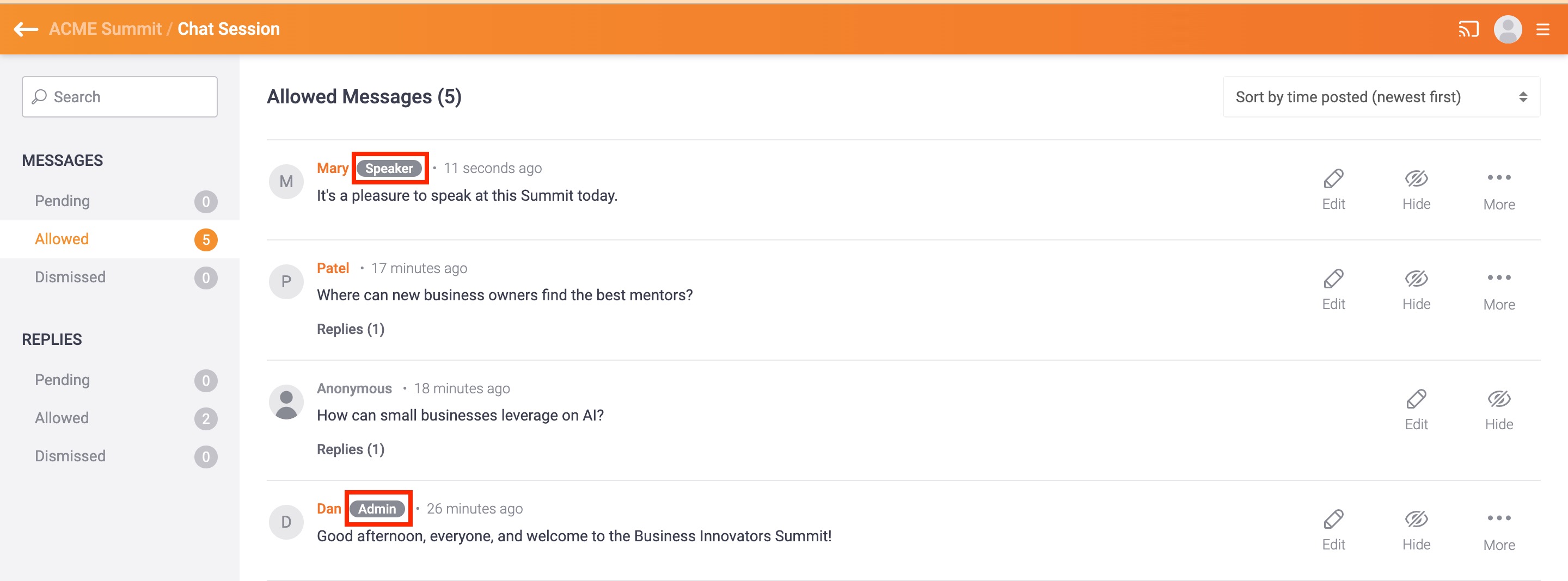Open More options for Mary's message
Viewport: 1568px width, 581px height.
[x=1499, y=189]
